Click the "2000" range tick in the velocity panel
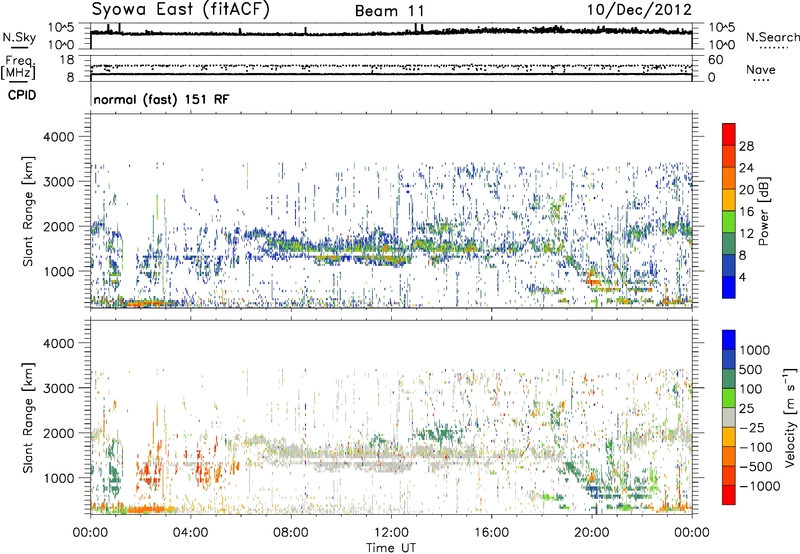 coord(58,433)
